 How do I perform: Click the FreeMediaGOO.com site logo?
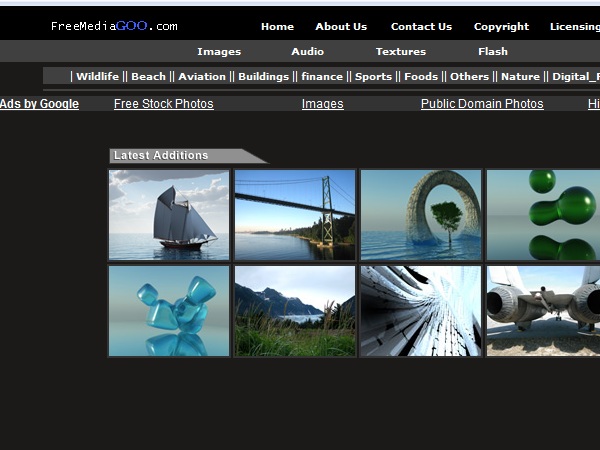tap(114, 26)
